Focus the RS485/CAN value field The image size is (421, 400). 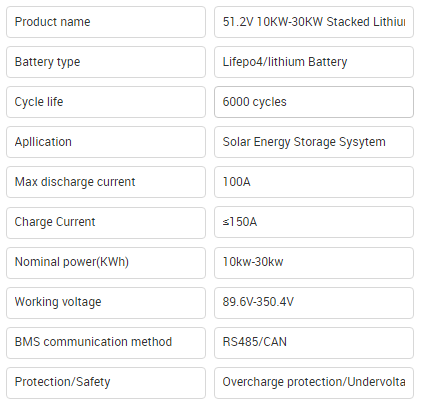tap(314, 343)
